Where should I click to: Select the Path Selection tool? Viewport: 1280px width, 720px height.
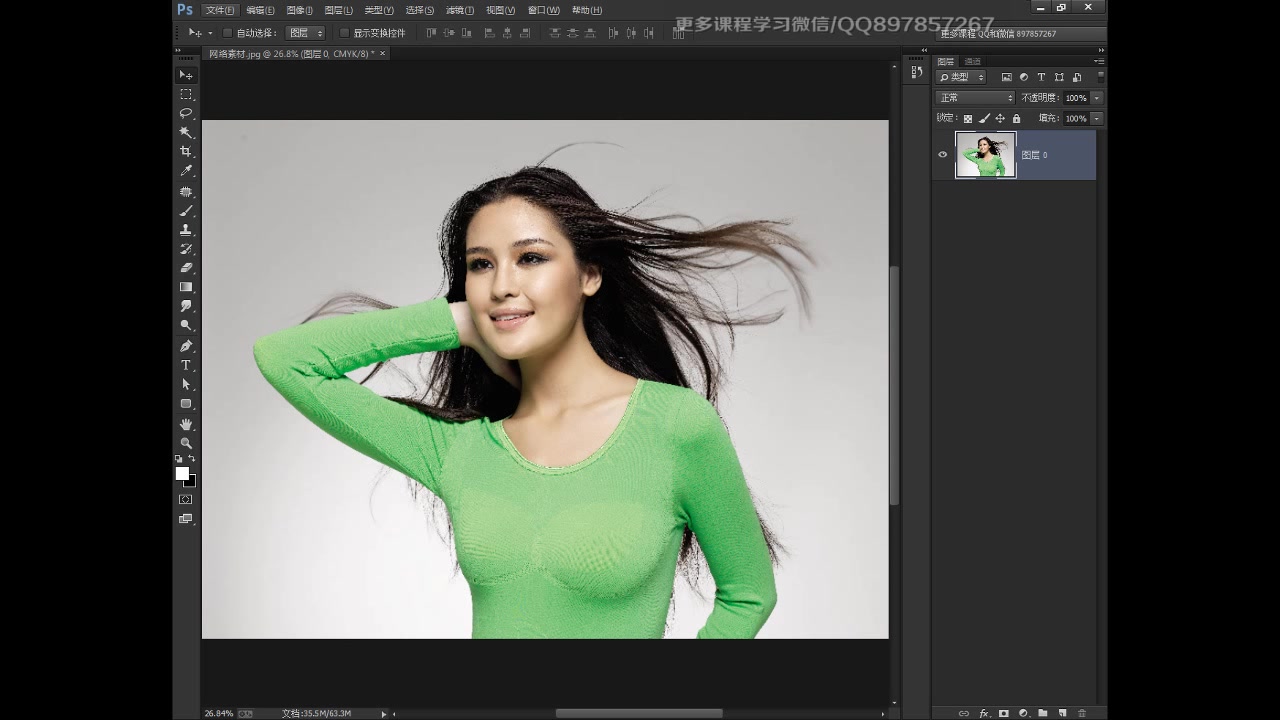186,384
